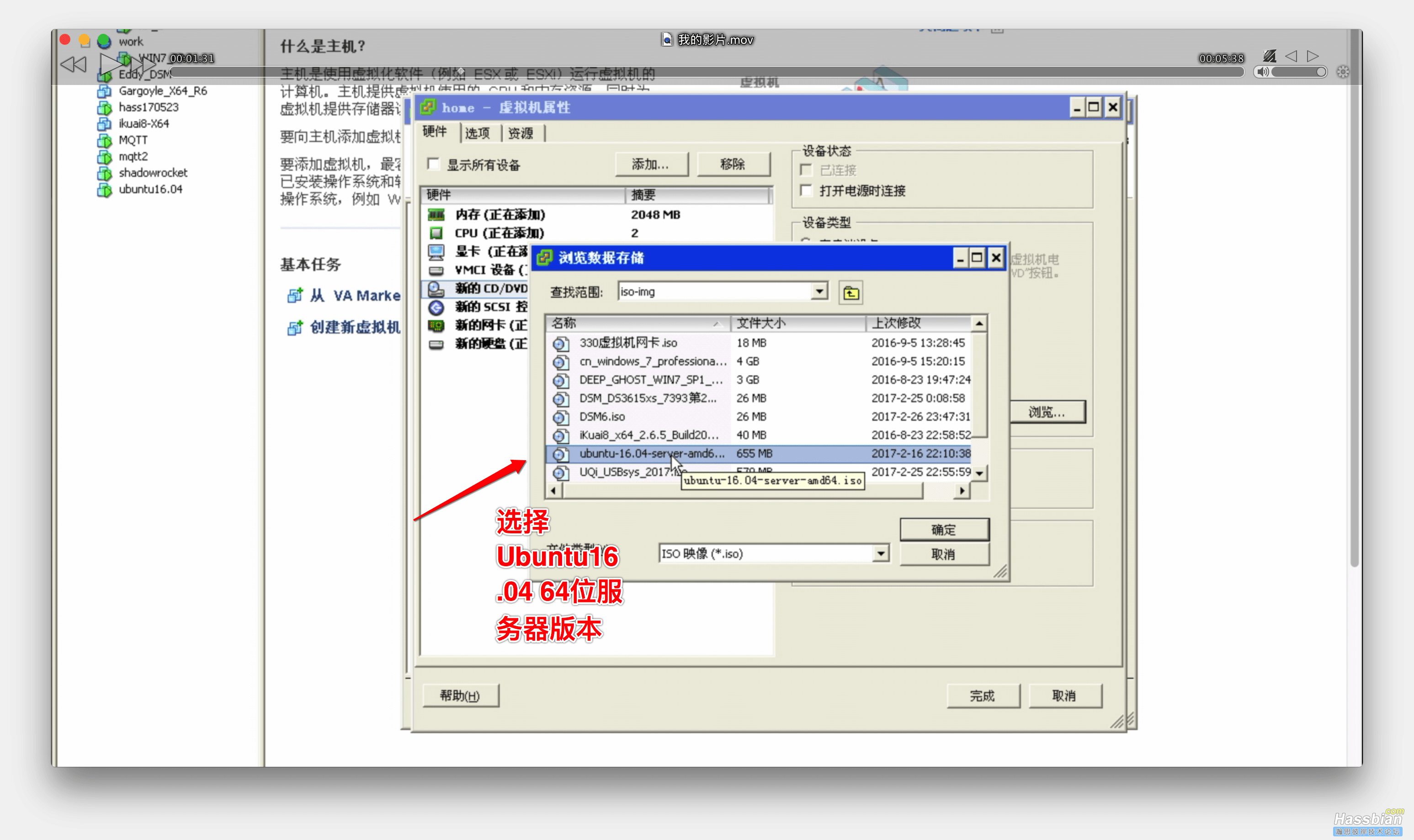Click 取消 in browse dialog
The width and height of the screenshot is (1414, 840).
[x=944, y=554]
